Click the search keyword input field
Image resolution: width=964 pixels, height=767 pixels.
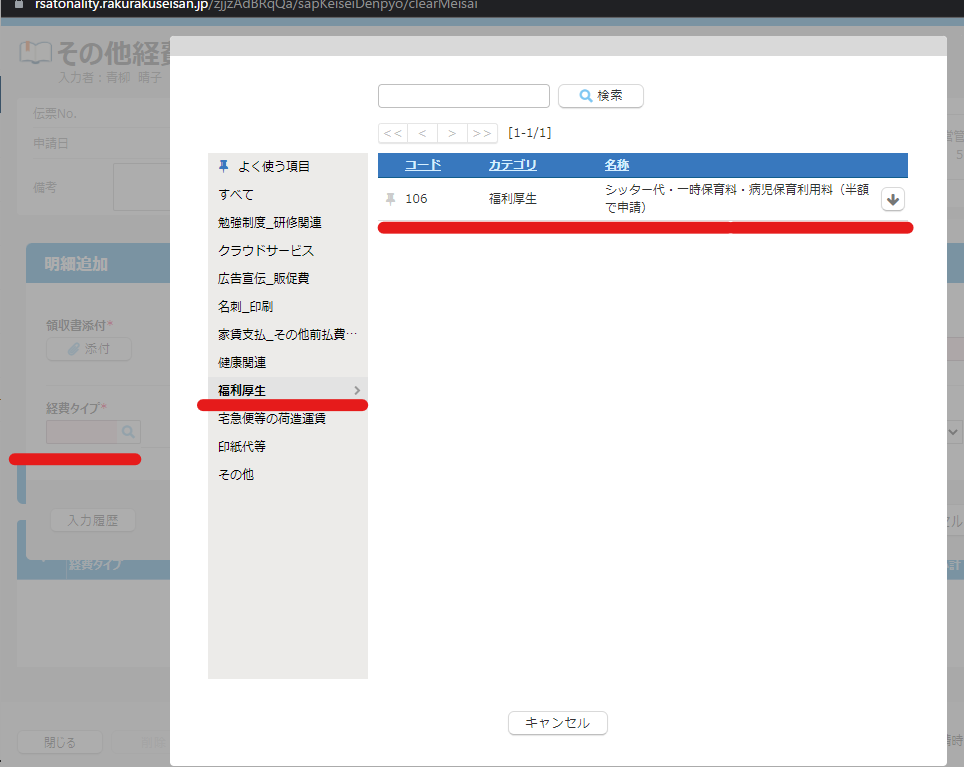point(463,96)
